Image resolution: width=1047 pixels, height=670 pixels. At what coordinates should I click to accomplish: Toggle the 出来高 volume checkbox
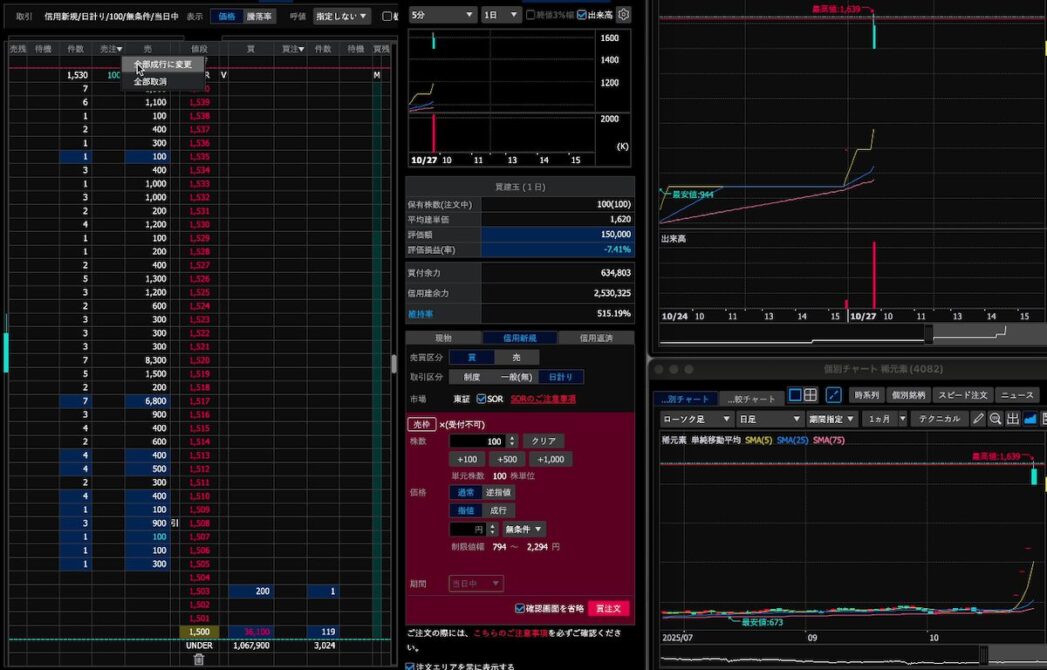tap(582, 15)
